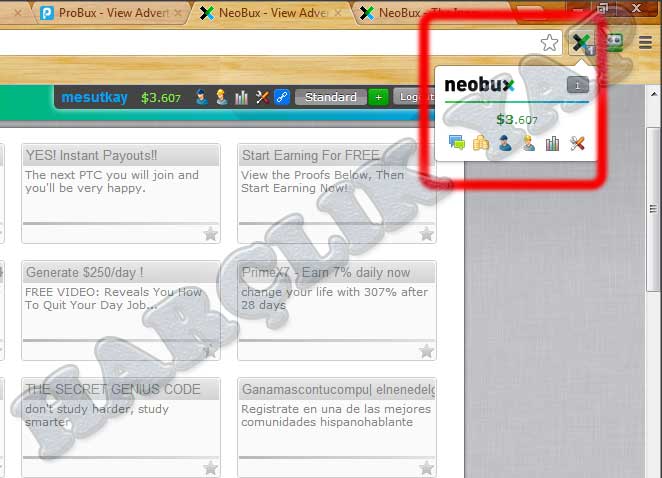
Task: Open direct referrals worker icon in popup
Action: pyautogui.click(x=528, y=143)
